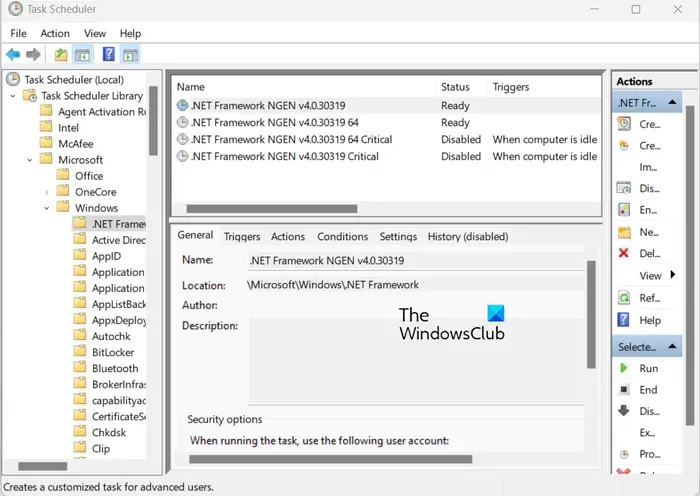The image size is (700, 496).
Task: Sort by the Triggers column header
Action: [x=511, y=87]
